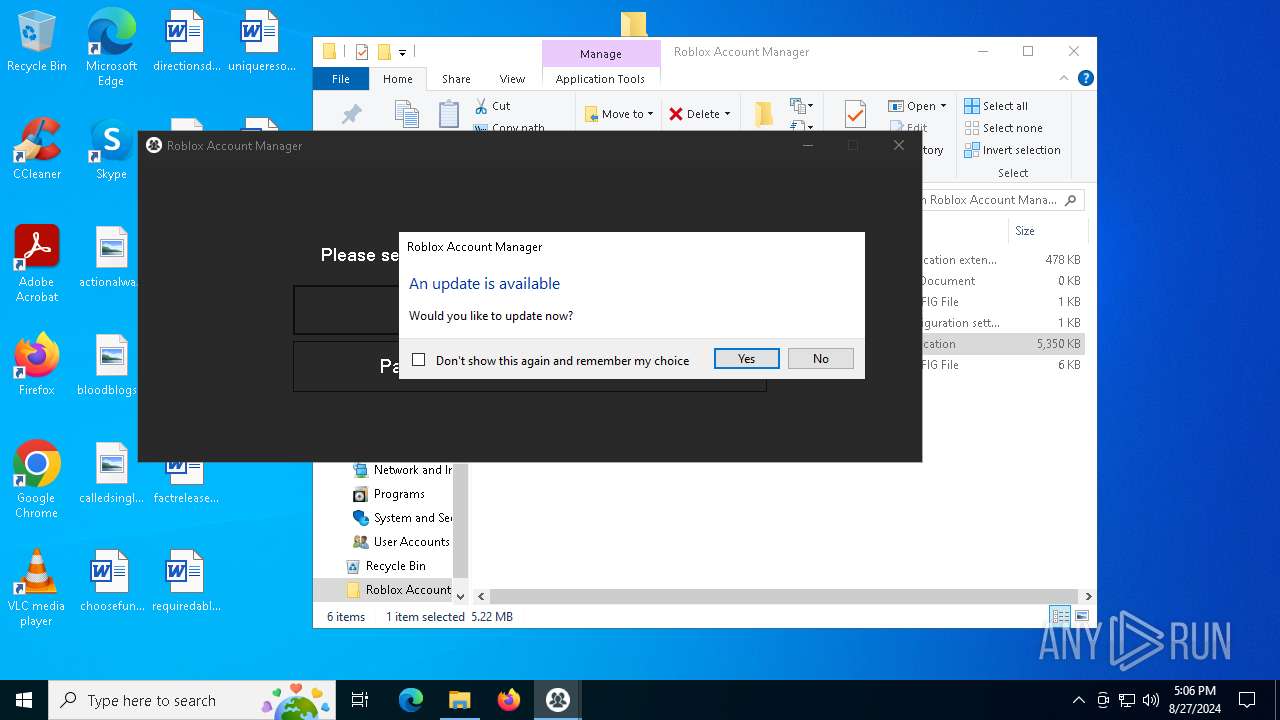Open the File tab in File Explorer
The height and width of the screenshot is (720, 1280).
click(341, 79)
